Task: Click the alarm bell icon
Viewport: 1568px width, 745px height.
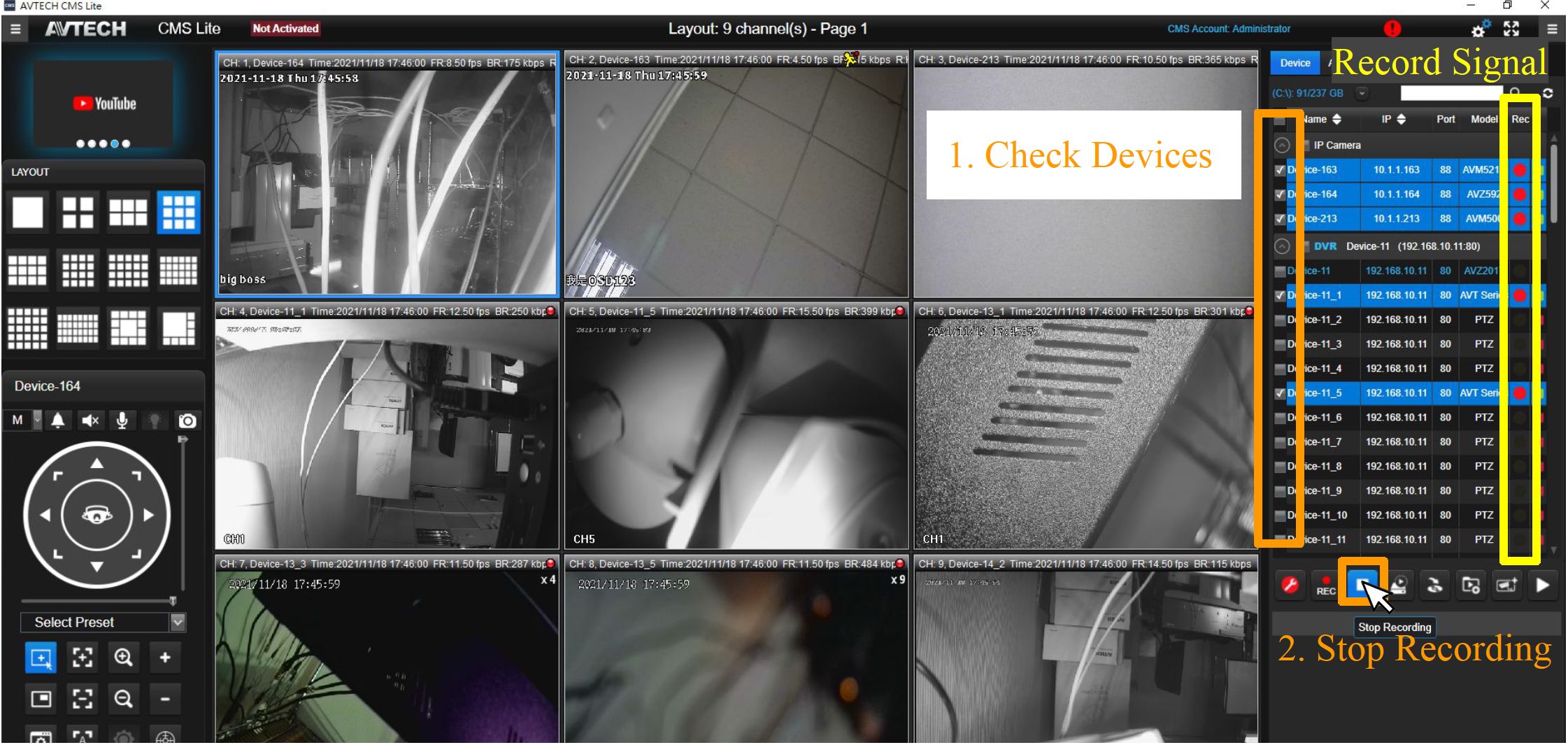Action: click(x=58, y=420)
